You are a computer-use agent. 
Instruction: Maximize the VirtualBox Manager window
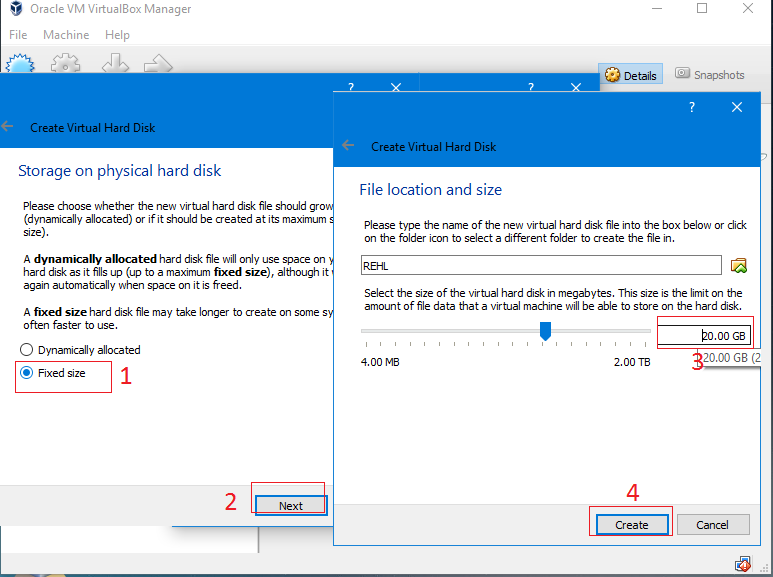702,8
